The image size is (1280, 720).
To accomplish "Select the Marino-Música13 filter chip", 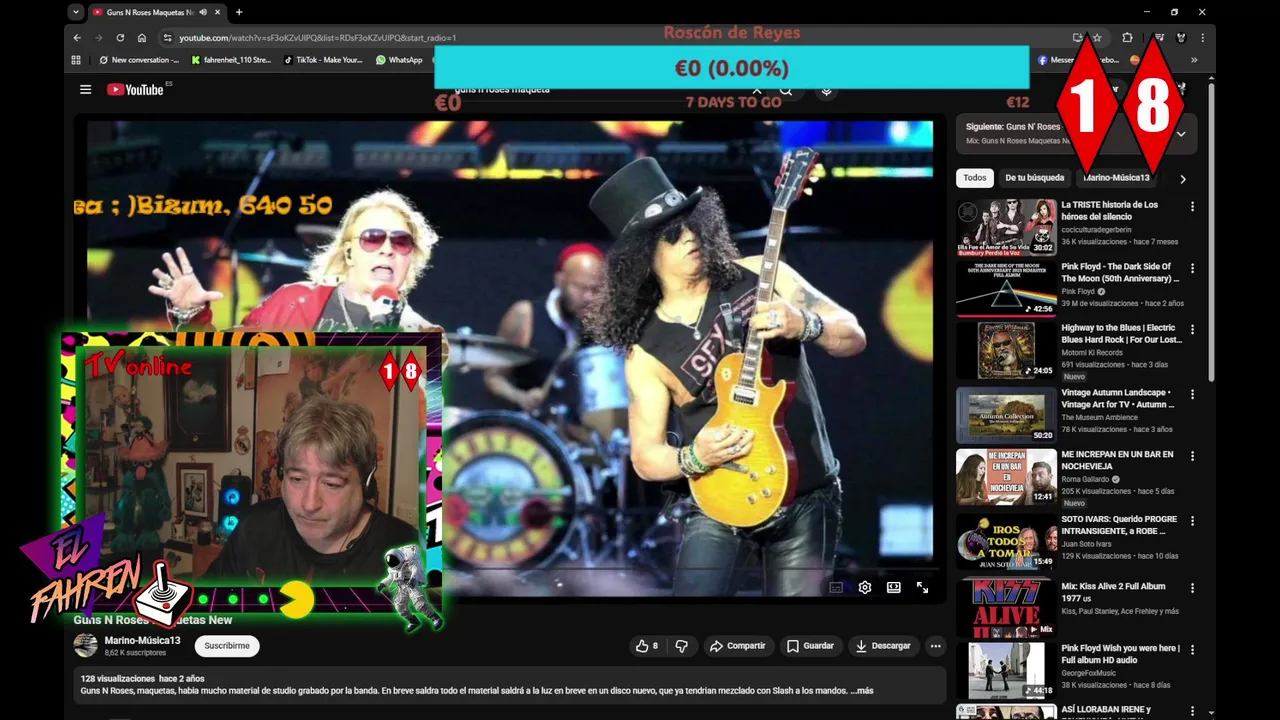I will (1117, 178).
